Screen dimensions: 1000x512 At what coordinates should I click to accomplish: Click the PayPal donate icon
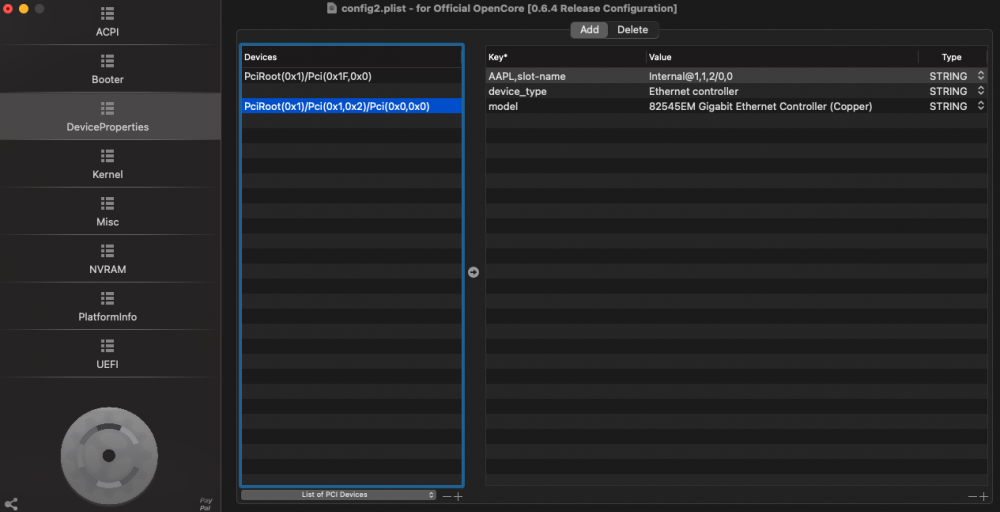205,503
